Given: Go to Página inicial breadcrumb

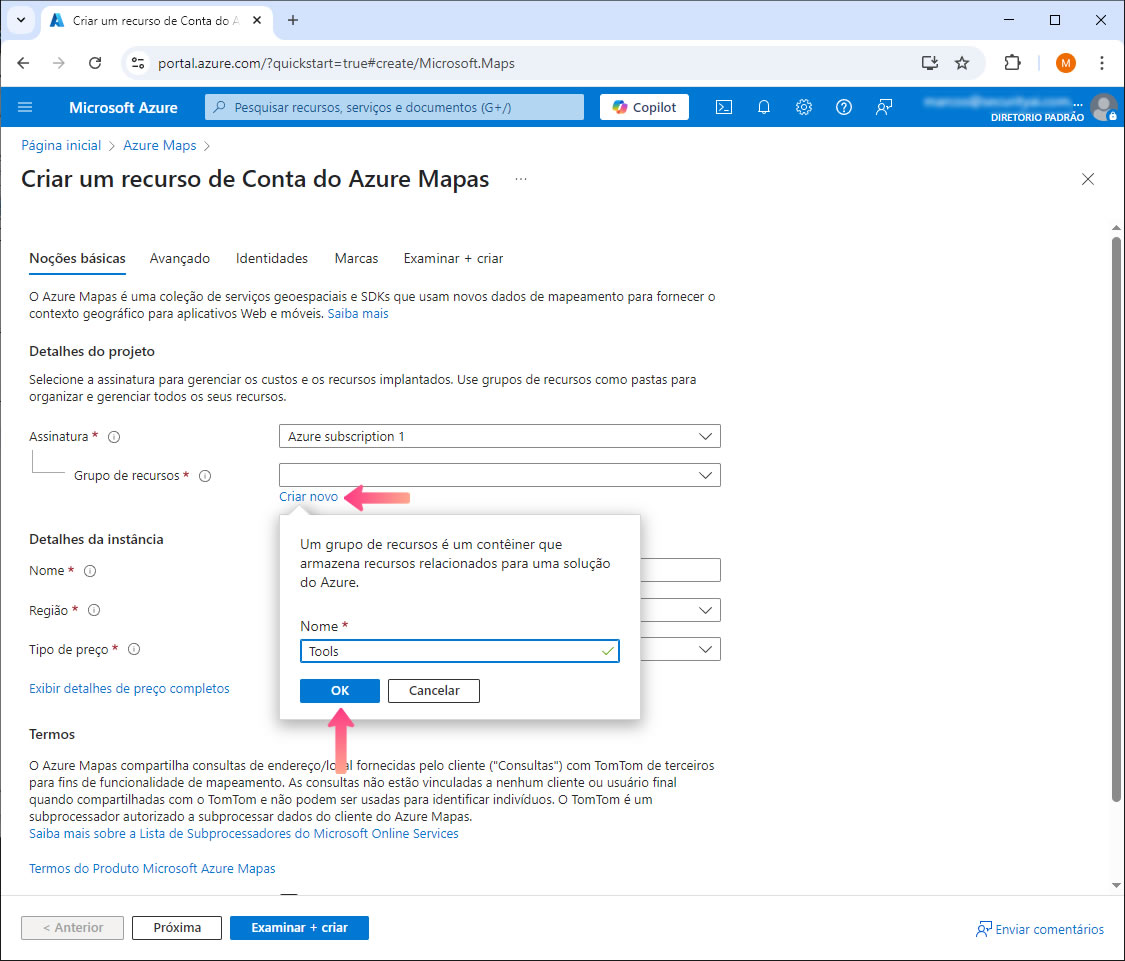Looking at the screenshot, I should [x=61, y=146].
